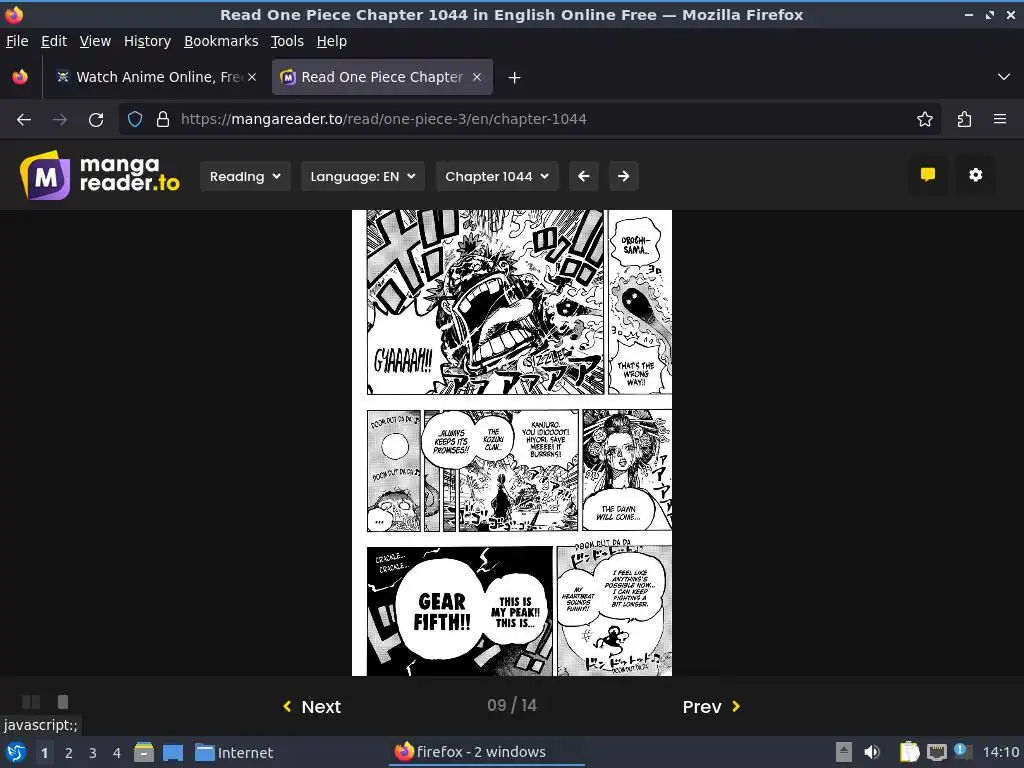
Task: Open the Internet folder taskbar item
Action: [234, 752]
